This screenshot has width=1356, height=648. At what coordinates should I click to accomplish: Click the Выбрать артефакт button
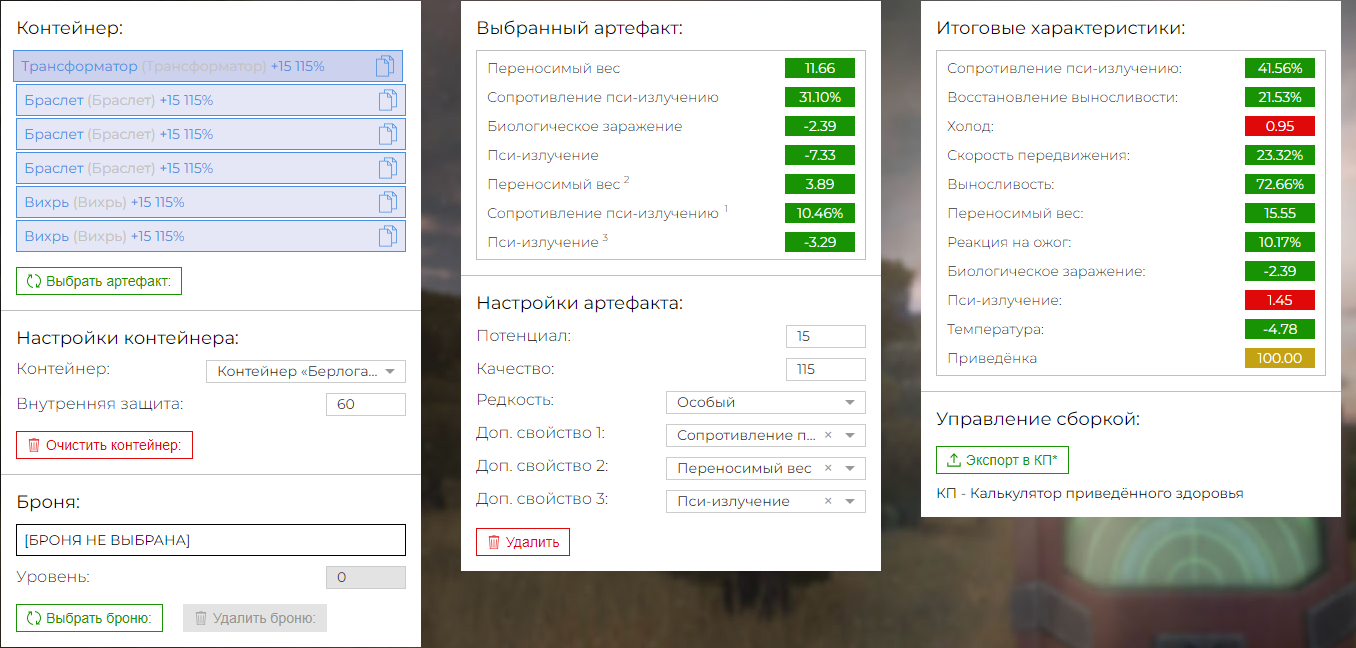99,281
